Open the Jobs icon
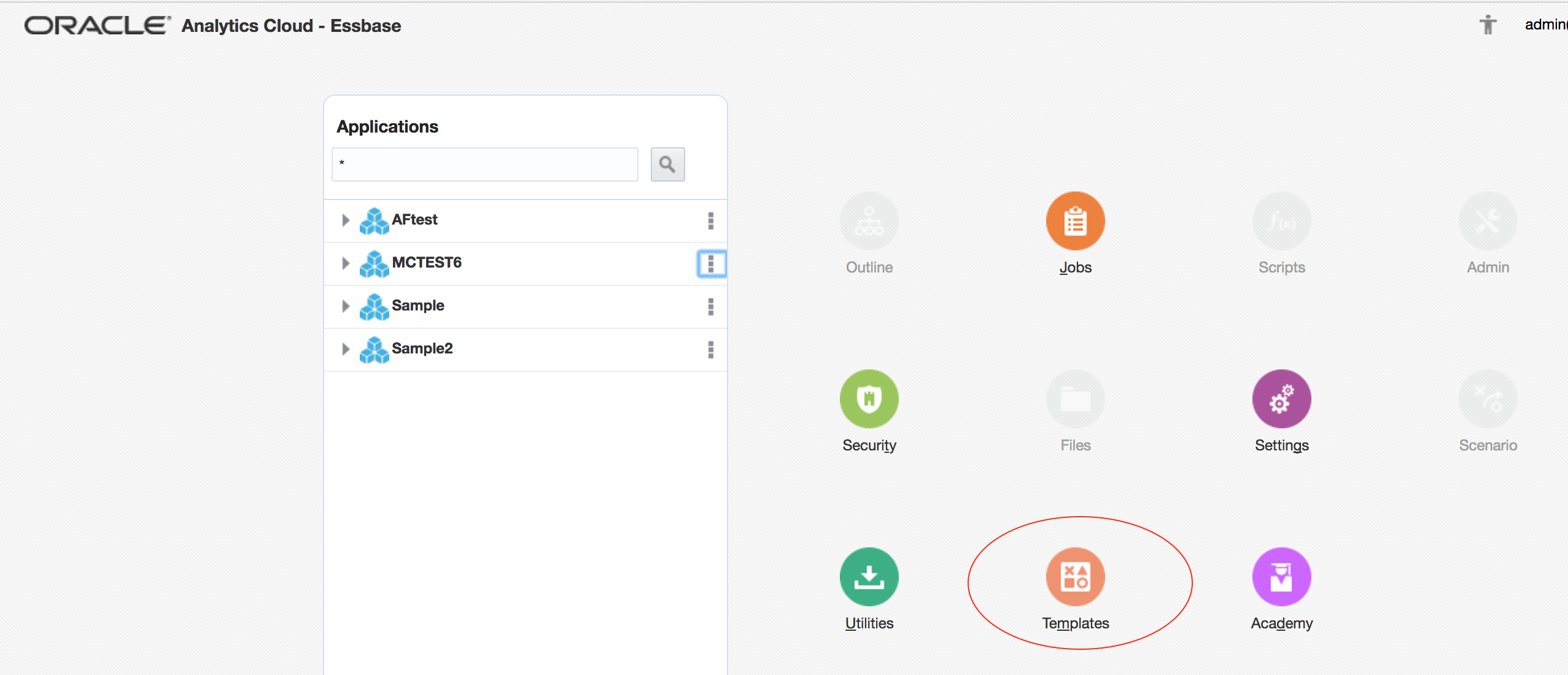This screenshot has height=675, width=1568. pos(1075,221)
